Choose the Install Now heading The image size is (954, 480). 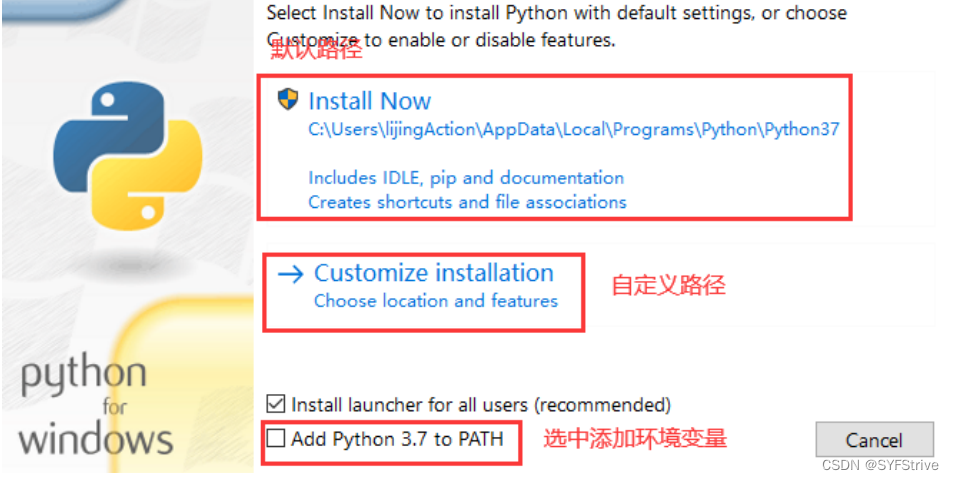click(369, 101)
